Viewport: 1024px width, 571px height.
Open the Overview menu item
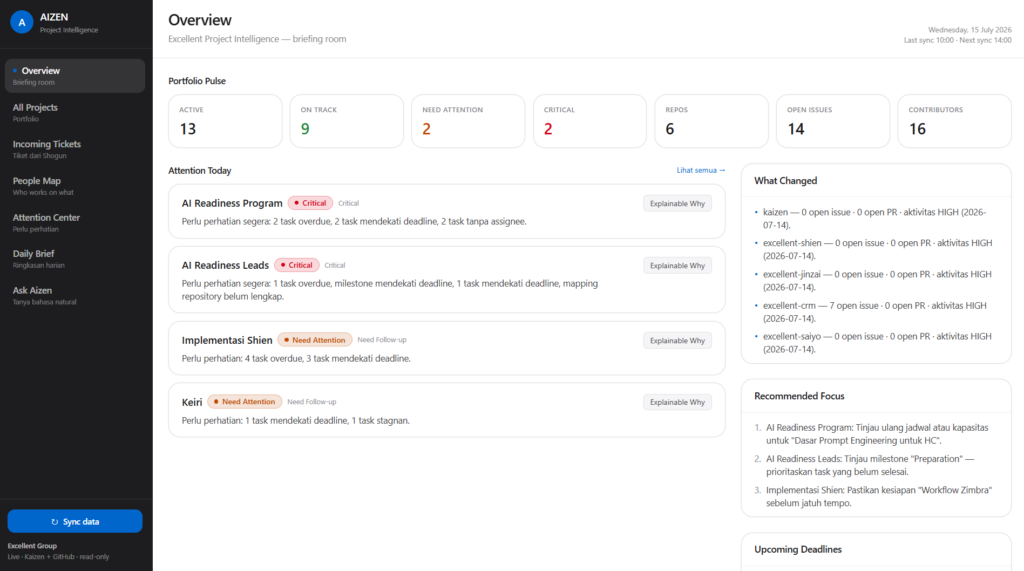point(75,76)
